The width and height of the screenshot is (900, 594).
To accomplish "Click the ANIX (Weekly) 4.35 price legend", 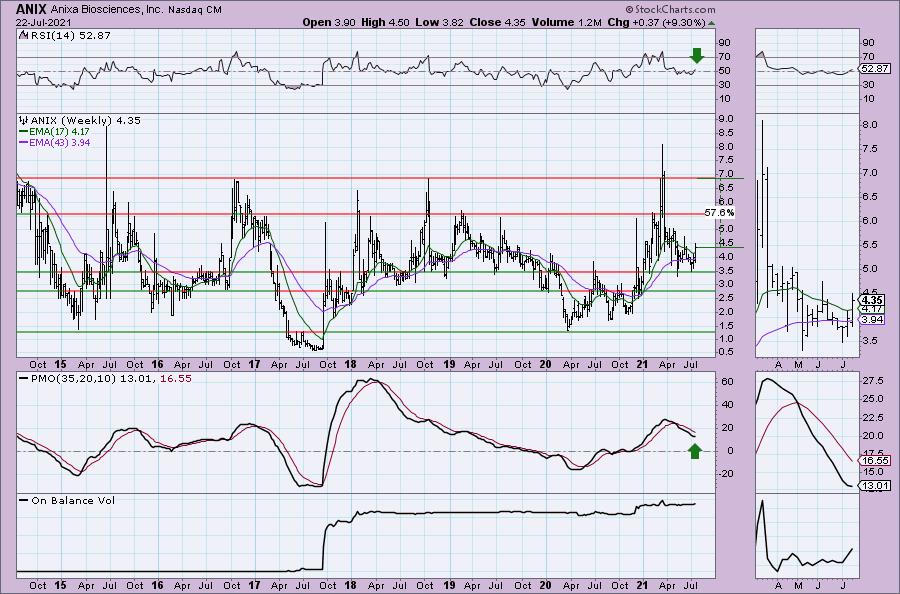I will (86, 121).
